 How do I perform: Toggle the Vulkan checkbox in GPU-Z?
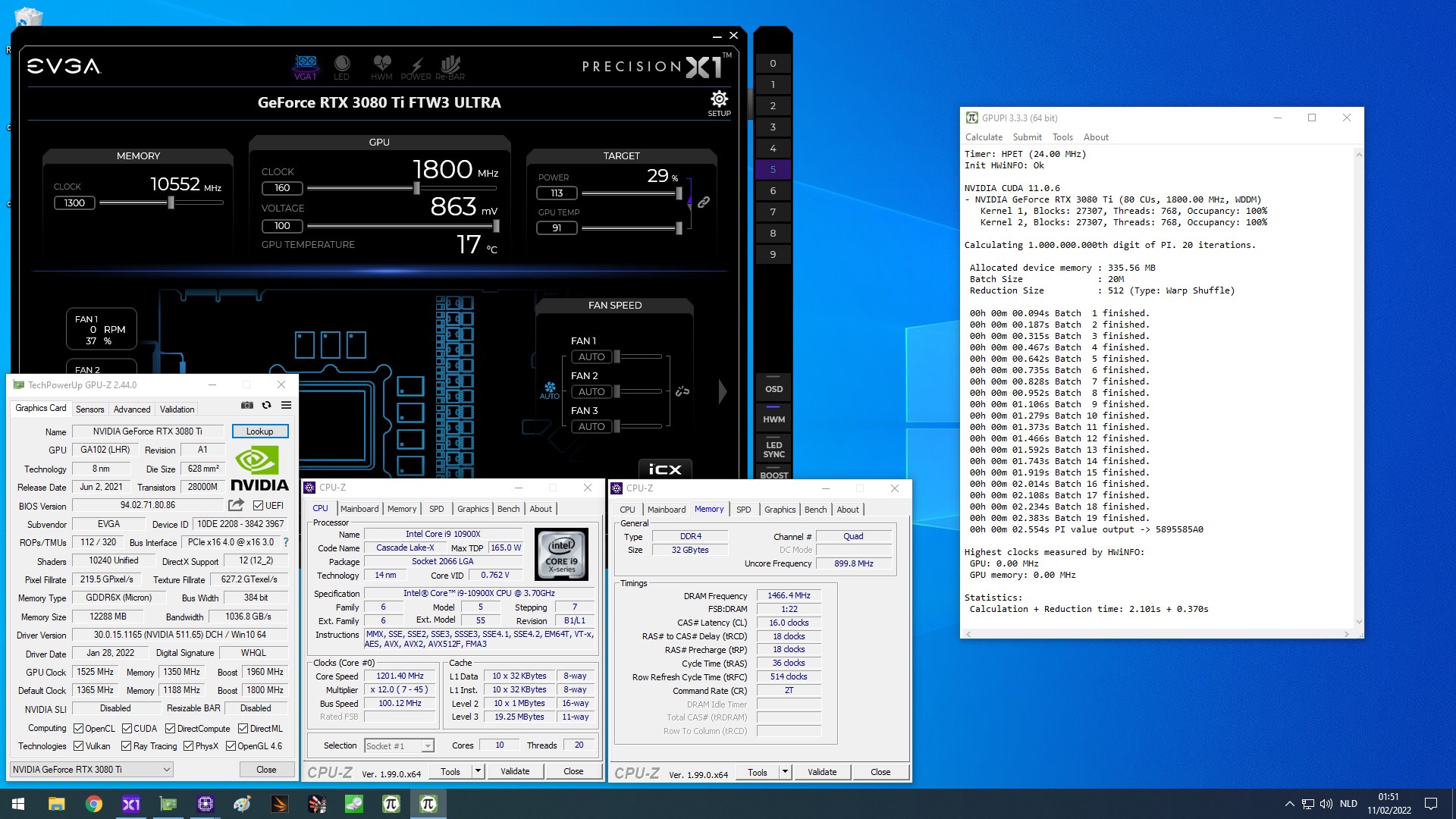click(78, 746)
